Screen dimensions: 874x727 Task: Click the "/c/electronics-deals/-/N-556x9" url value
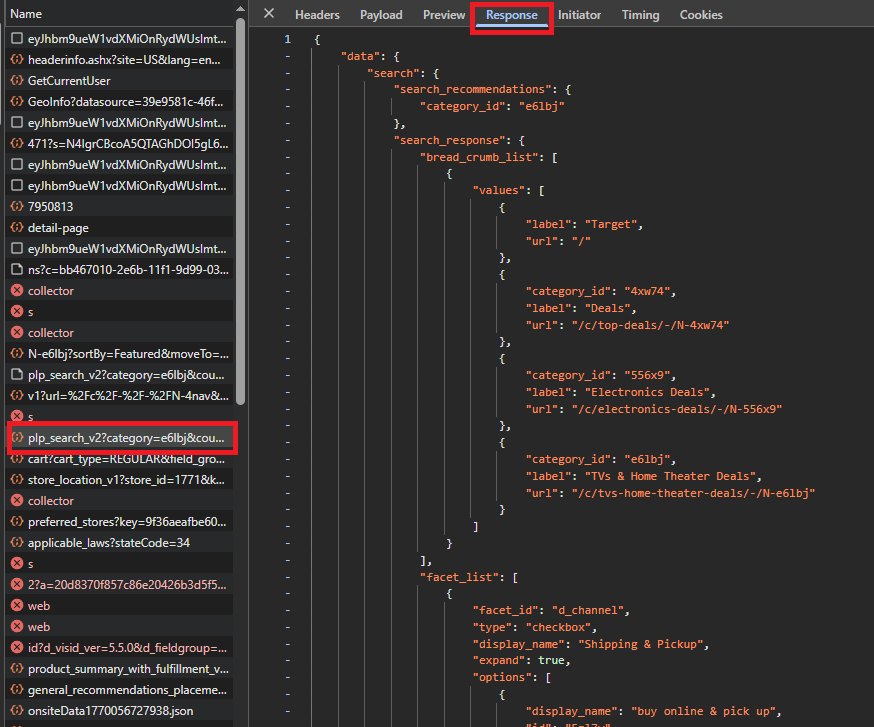(677, 409)
